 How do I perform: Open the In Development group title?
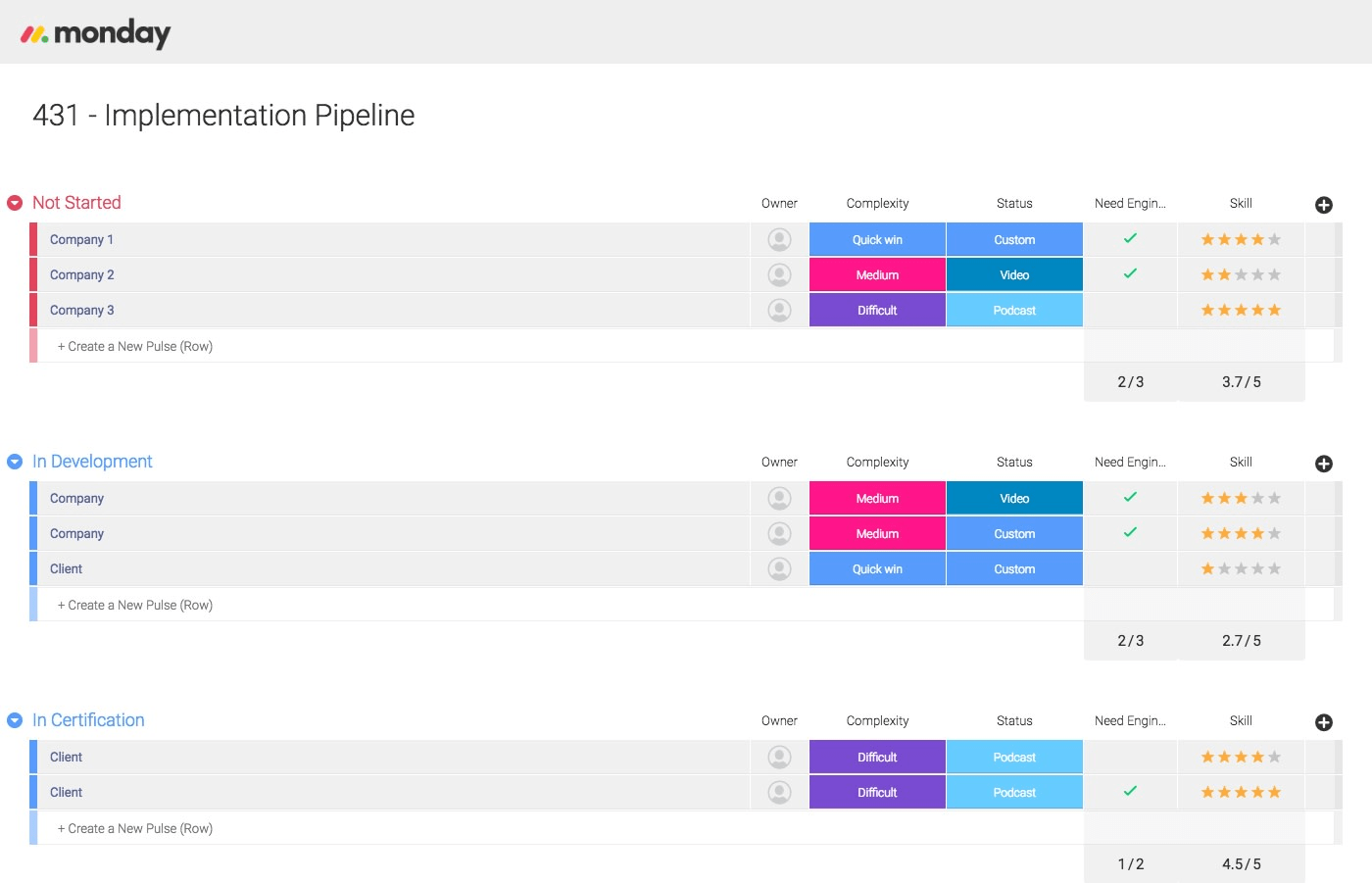click(92, 462)
